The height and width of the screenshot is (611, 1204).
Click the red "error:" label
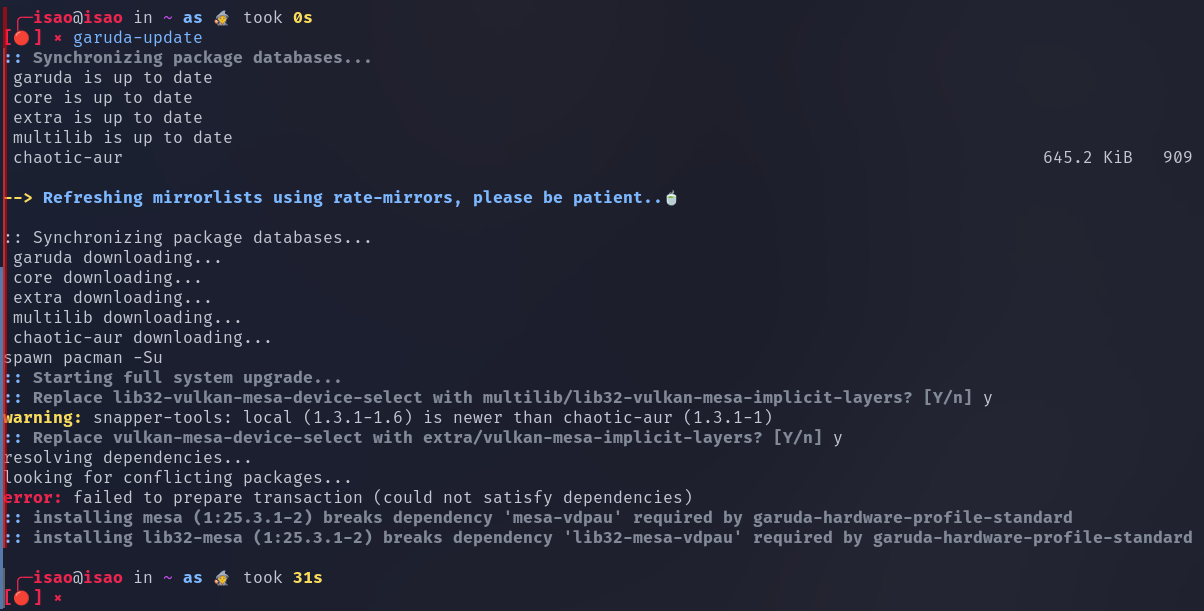coord(33,498)
